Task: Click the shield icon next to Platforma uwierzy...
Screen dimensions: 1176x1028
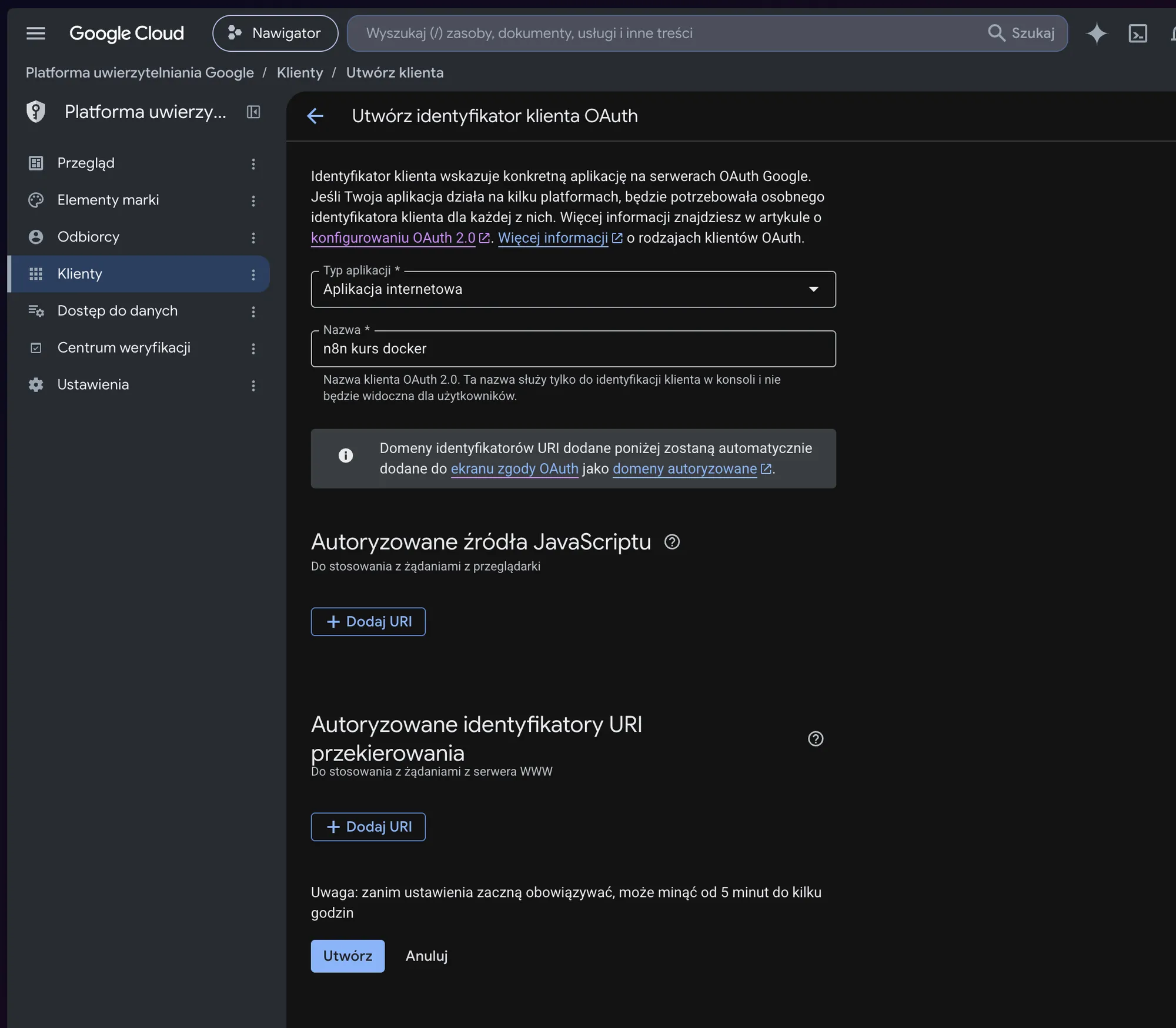Action: coord(36,112)
